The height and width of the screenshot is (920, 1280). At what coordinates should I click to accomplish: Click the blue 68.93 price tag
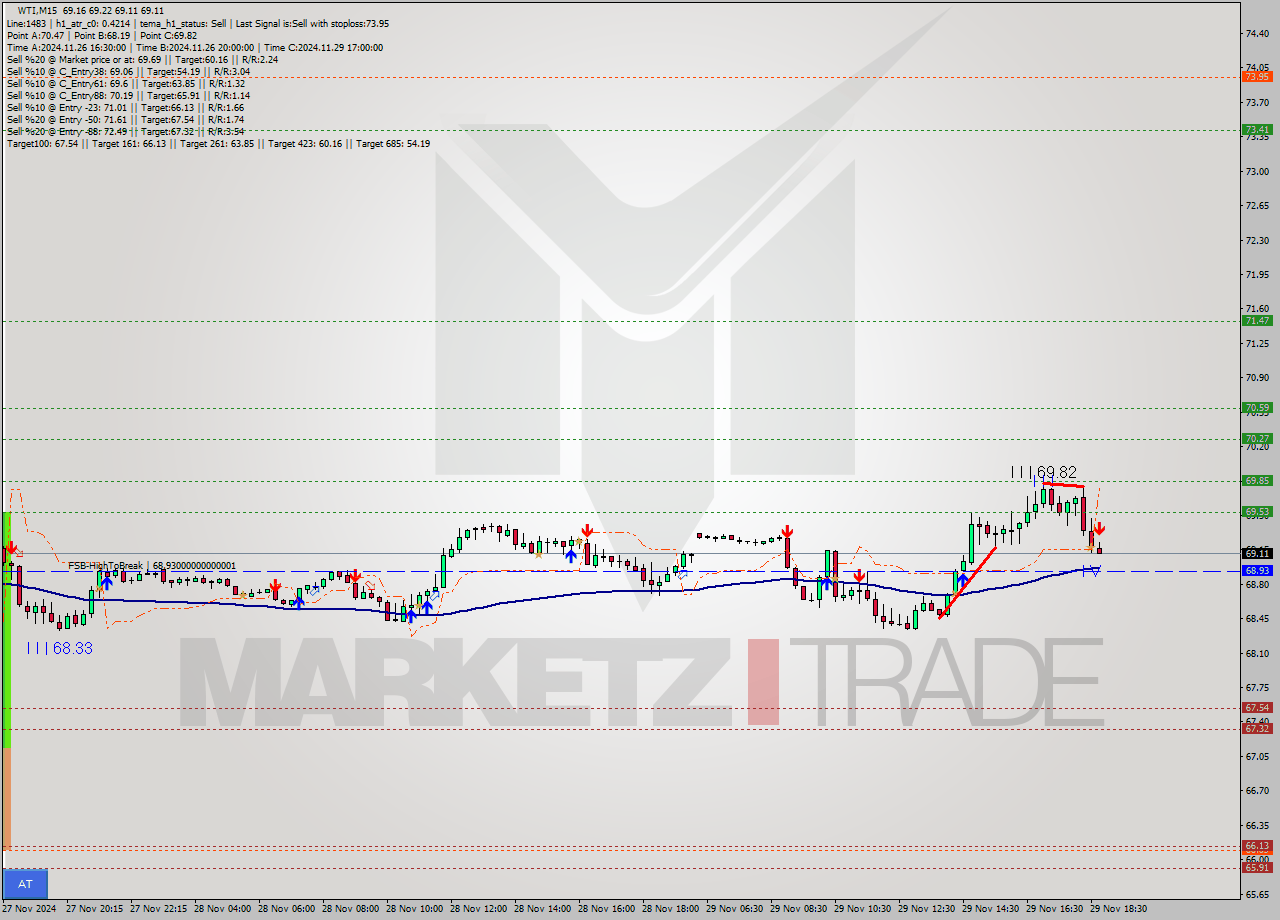coord(1257,571)
